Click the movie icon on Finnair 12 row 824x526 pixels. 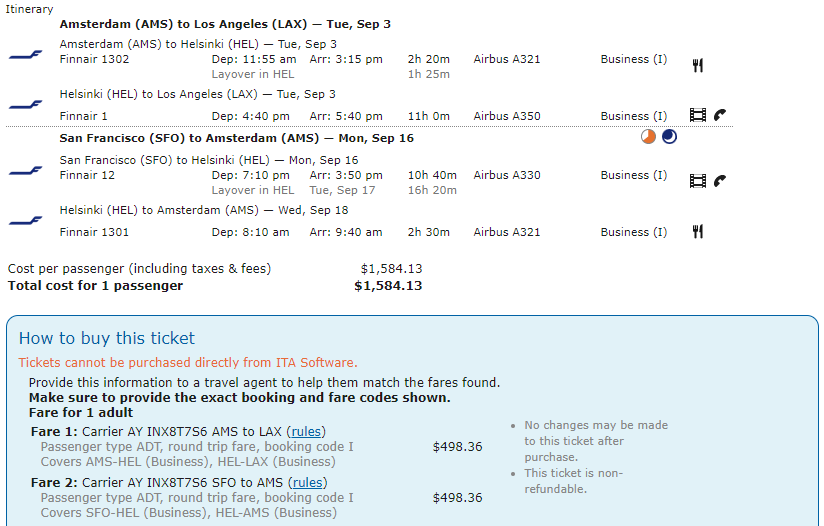click(x=697, y=181)
